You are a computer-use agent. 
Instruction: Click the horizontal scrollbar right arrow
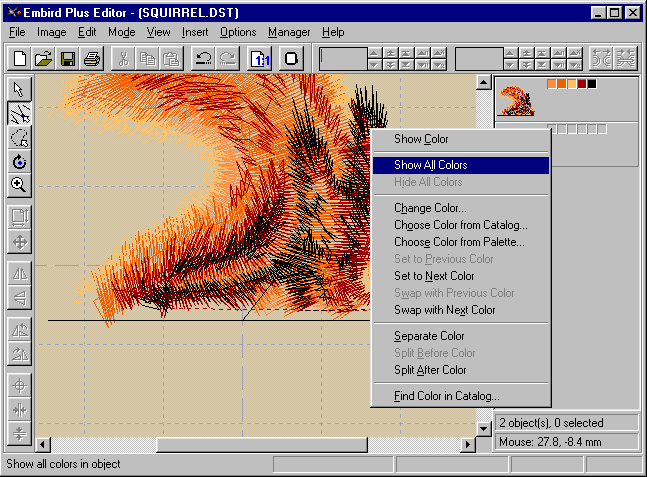pos(468,445)
